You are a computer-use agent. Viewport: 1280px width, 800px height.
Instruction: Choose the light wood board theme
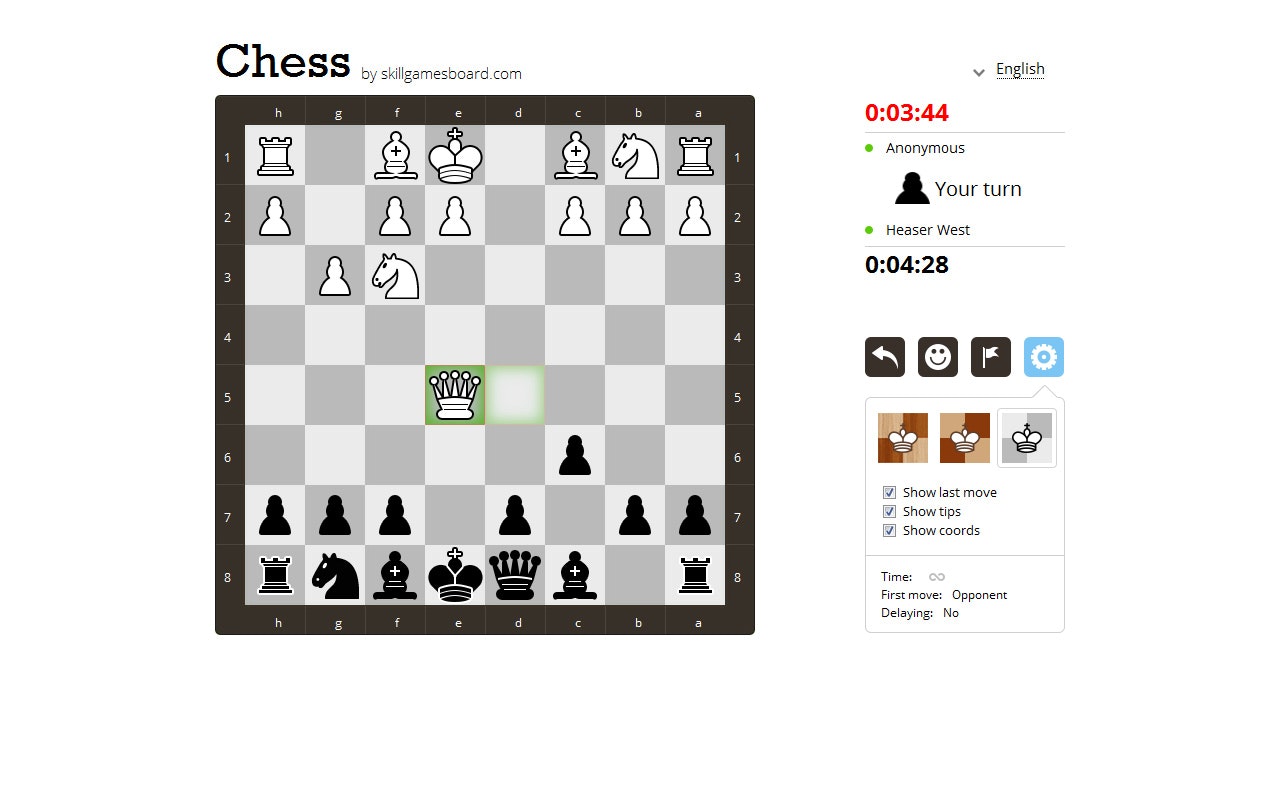[x=903, y=438]
